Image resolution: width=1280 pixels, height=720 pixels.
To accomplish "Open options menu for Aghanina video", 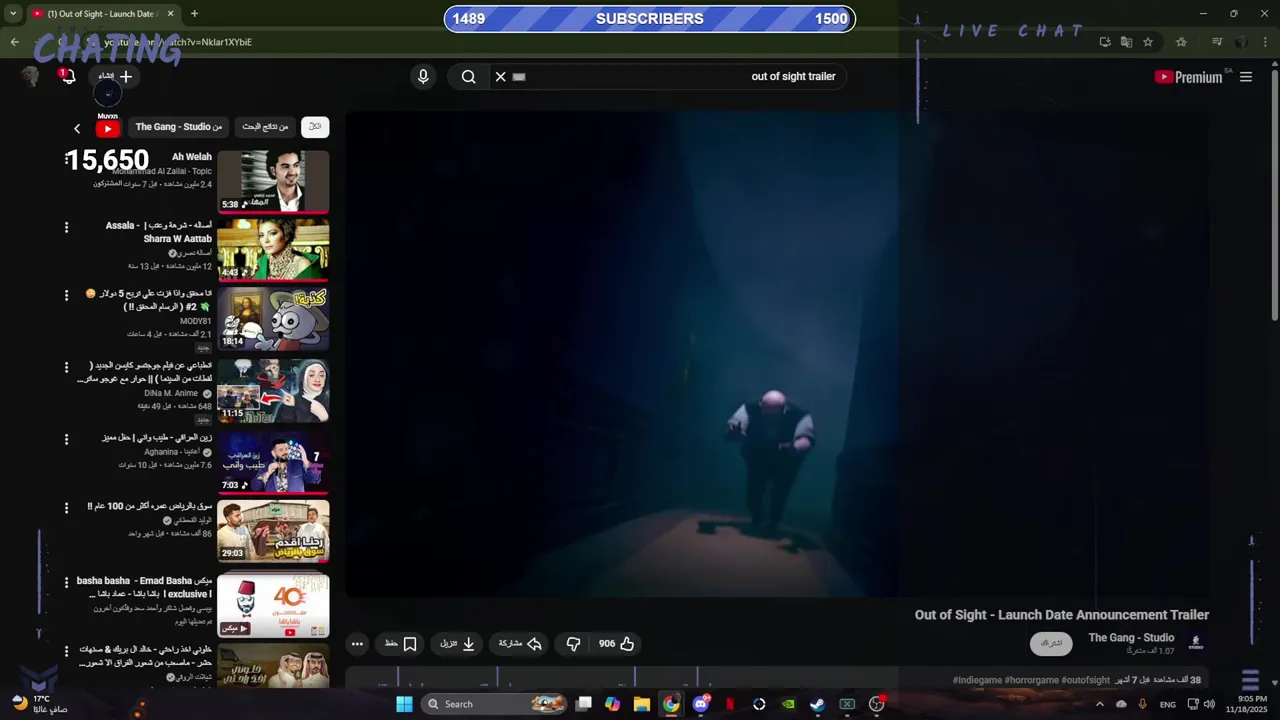I will click(x=67, y=440).
